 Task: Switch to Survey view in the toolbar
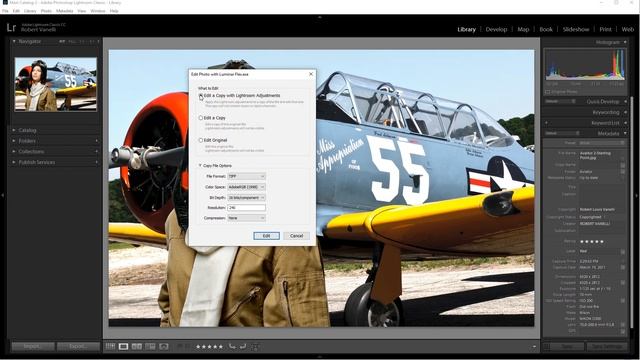tap(150, 347)
